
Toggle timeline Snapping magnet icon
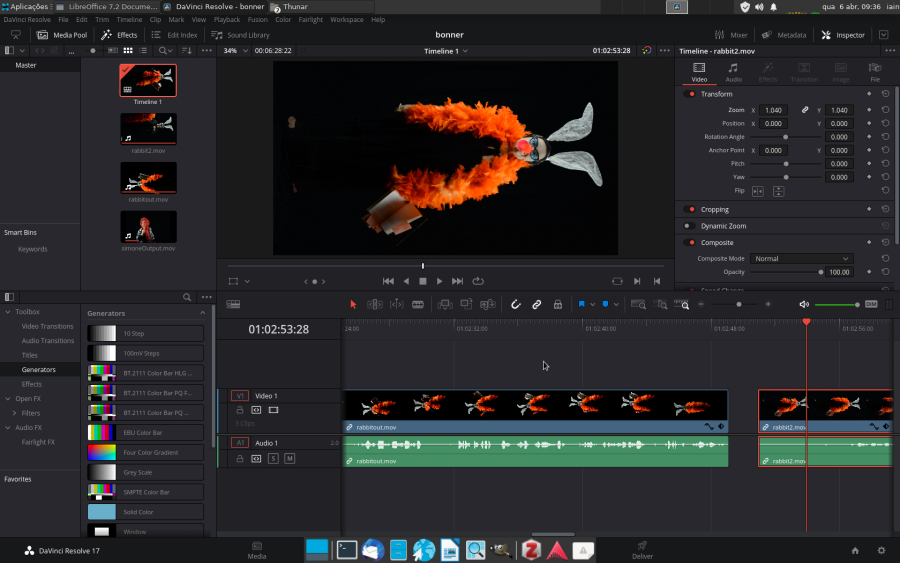[x=515, y=304]
